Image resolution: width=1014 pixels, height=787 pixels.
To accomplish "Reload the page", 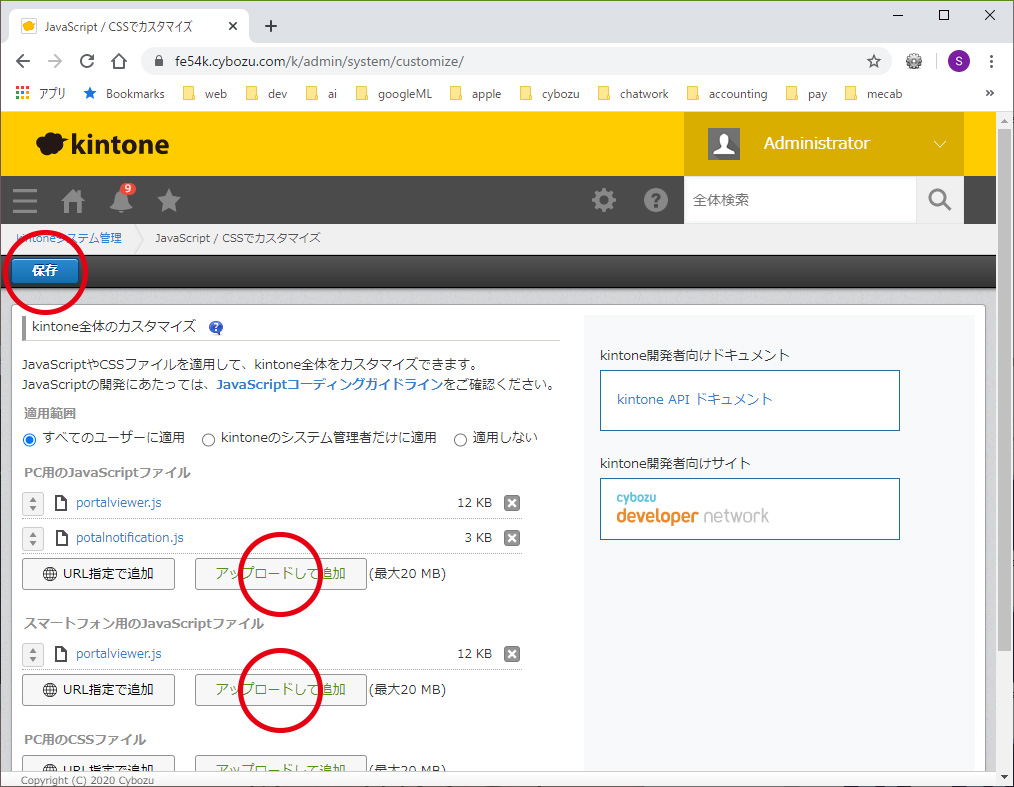I will coord(87,61).
